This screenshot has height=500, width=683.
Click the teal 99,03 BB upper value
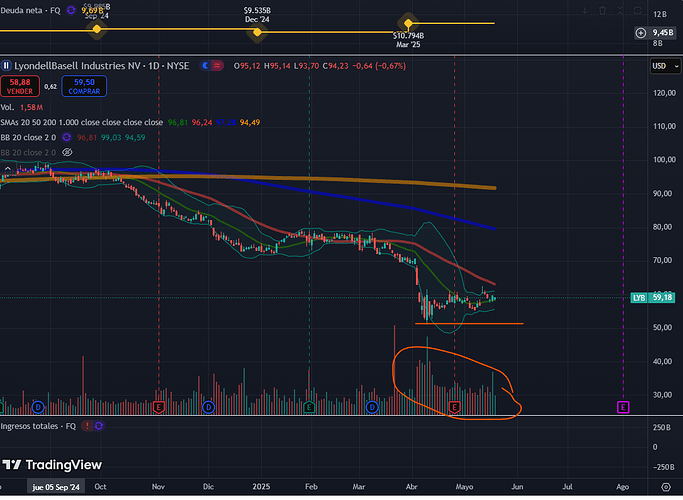click(x=111, y=138)
